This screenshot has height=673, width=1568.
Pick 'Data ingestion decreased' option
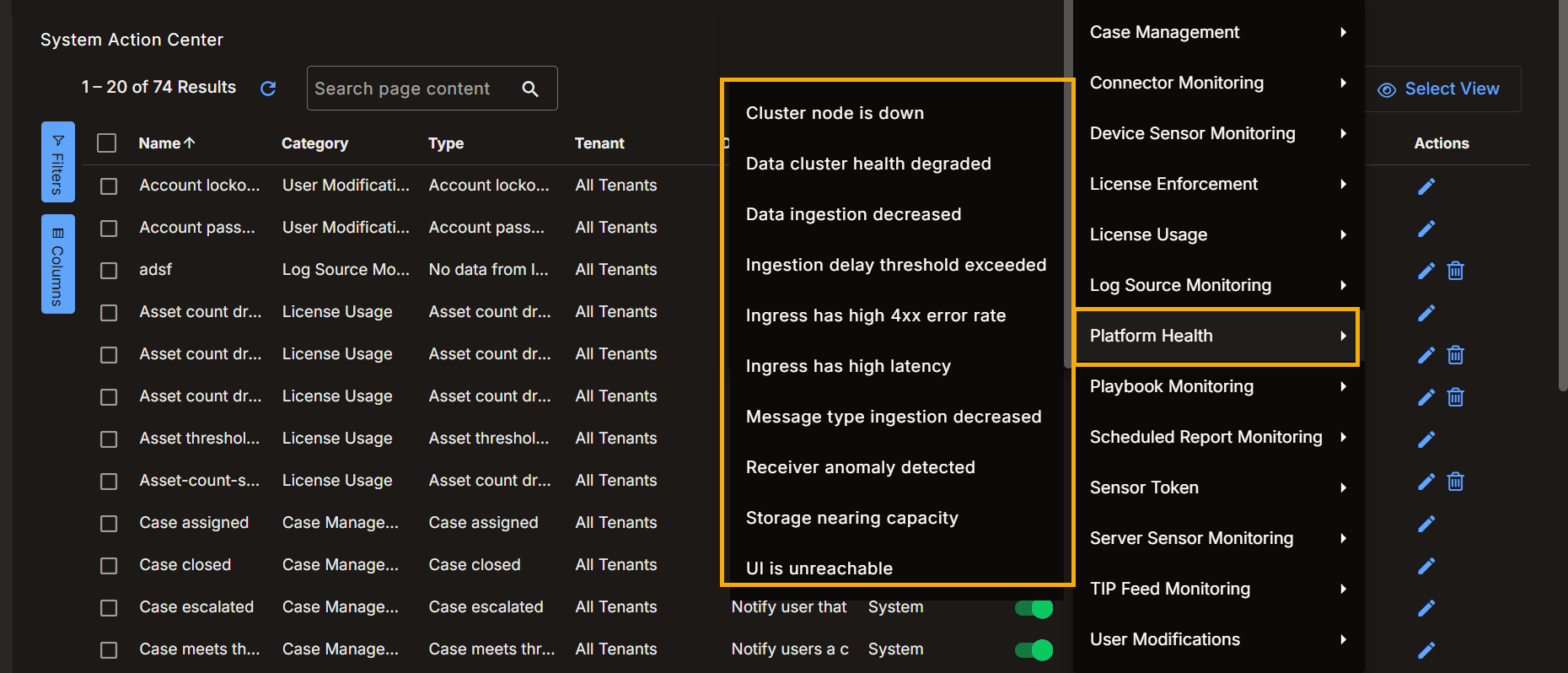tap(895, 214)
